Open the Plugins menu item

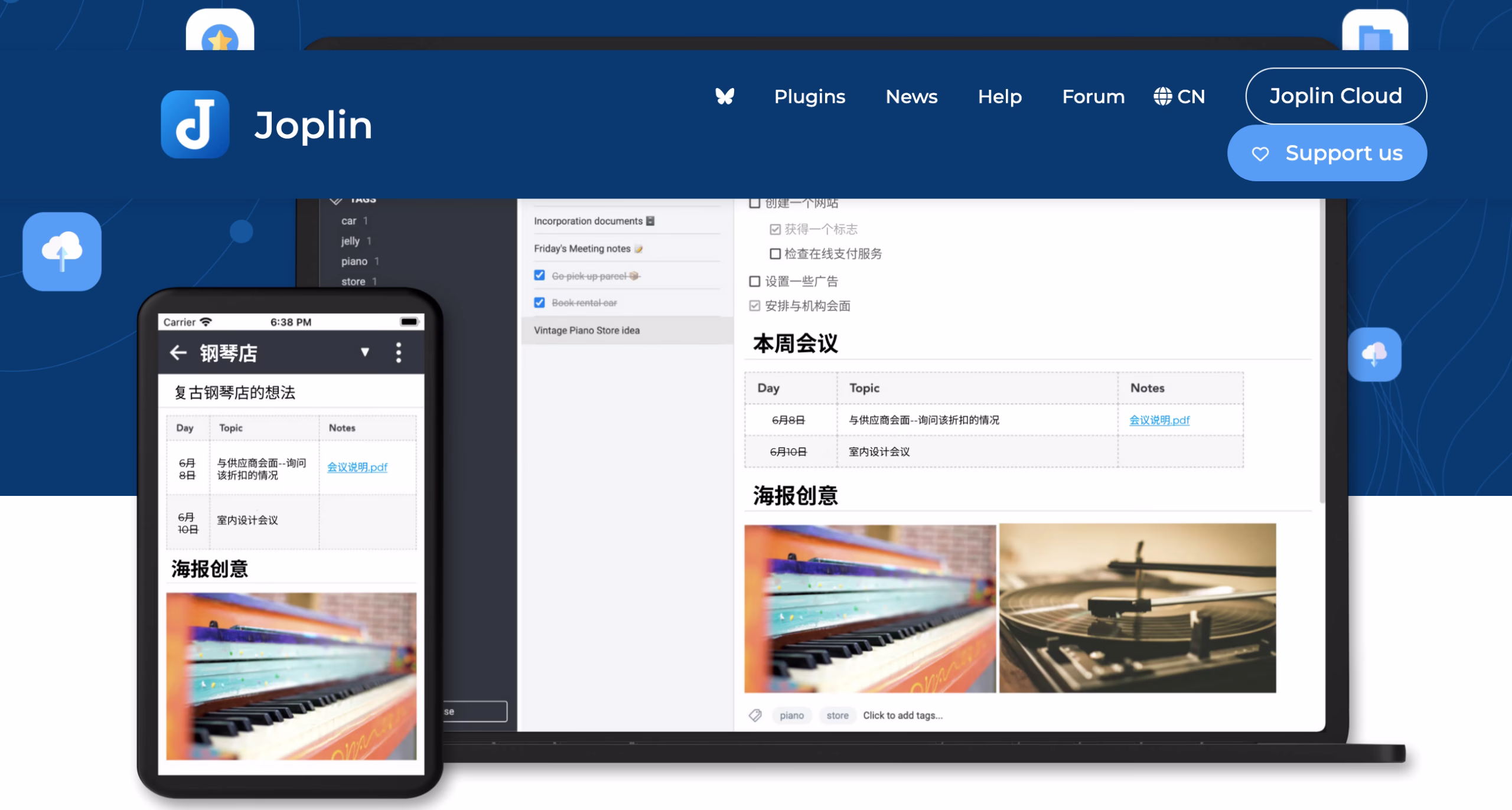click(810, 96)
